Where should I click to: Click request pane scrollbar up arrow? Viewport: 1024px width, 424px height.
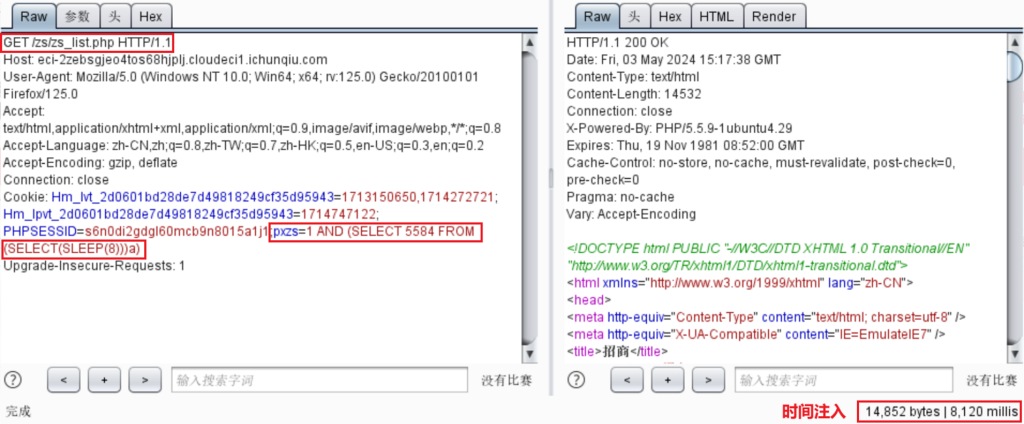tap(530, 42)
